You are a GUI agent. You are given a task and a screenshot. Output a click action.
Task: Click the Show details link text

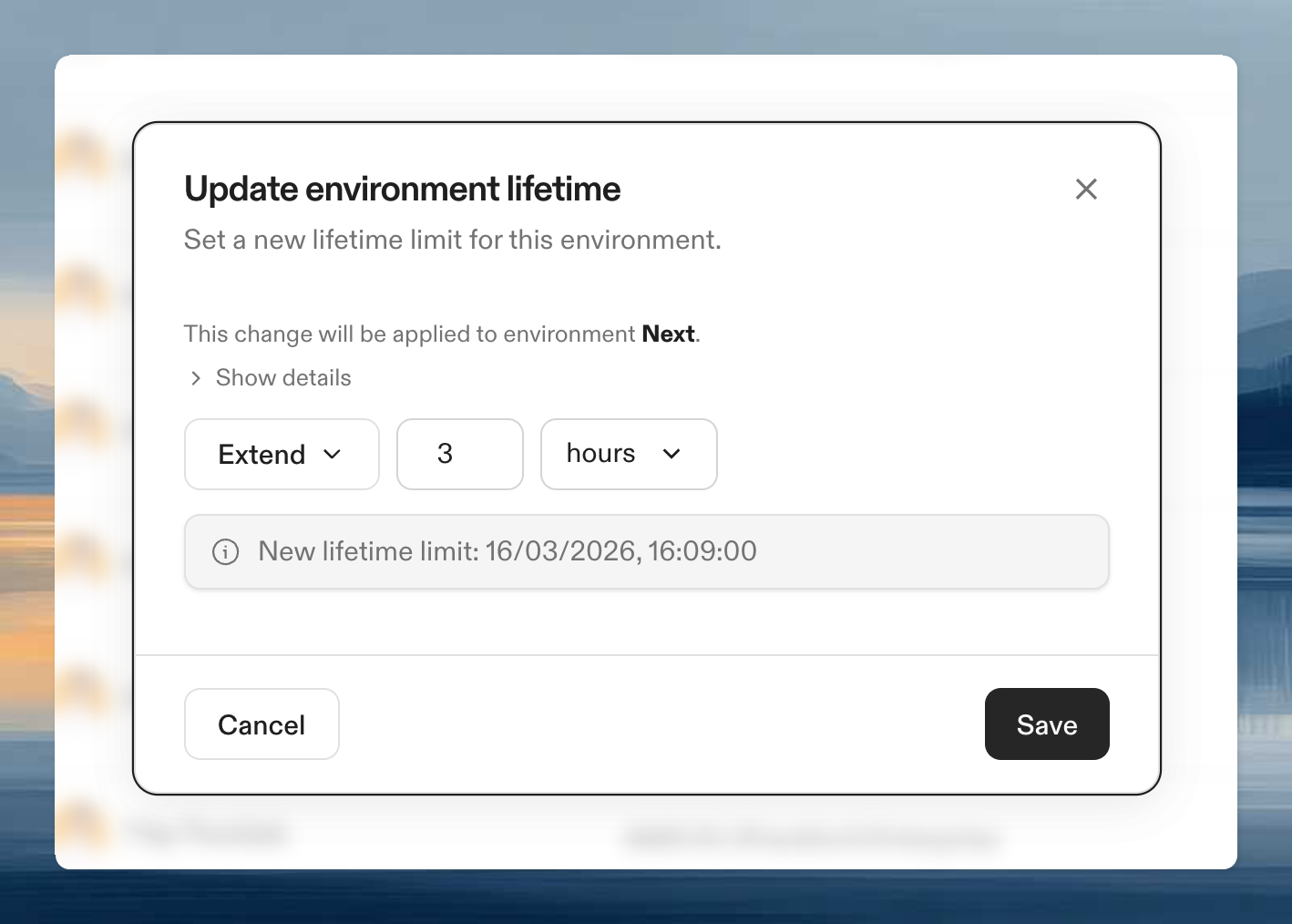click(x=282, y=377)
